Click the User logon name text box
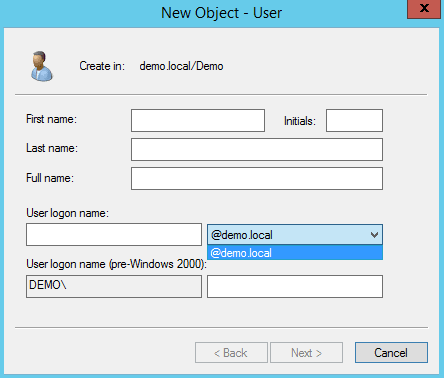 pyautogui.click(x=114, y=235)
